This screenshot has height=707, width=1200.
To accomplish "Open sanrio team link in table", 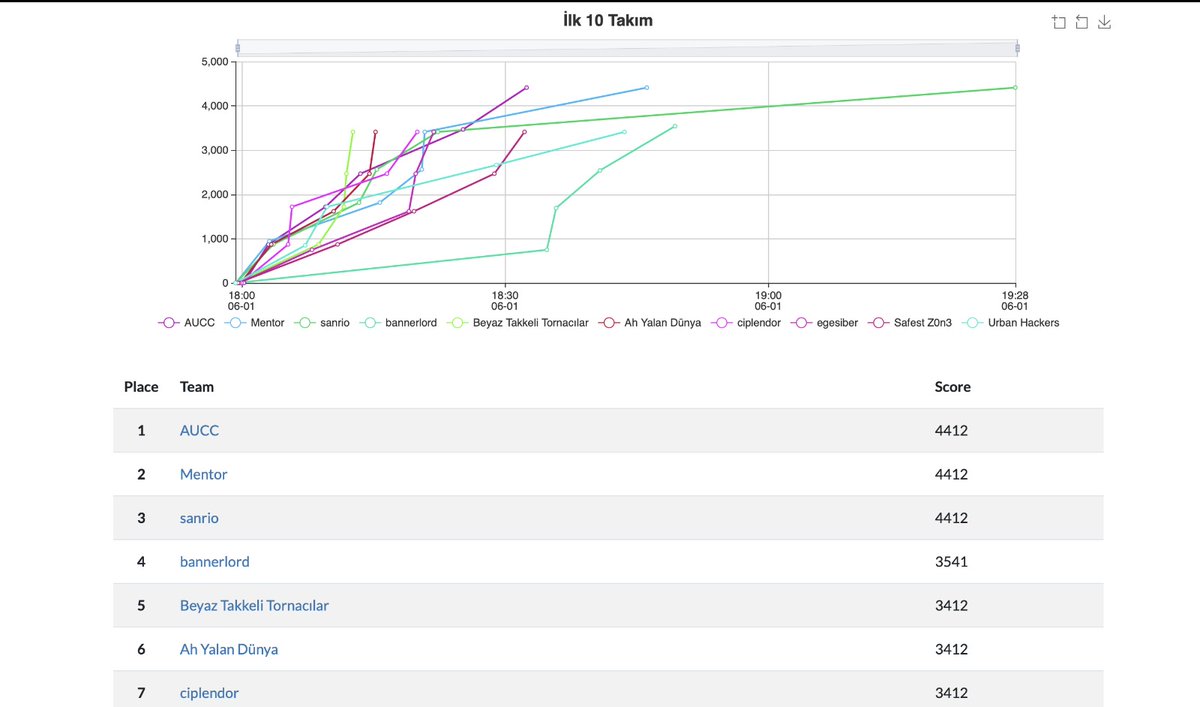I will coord(199,518).
